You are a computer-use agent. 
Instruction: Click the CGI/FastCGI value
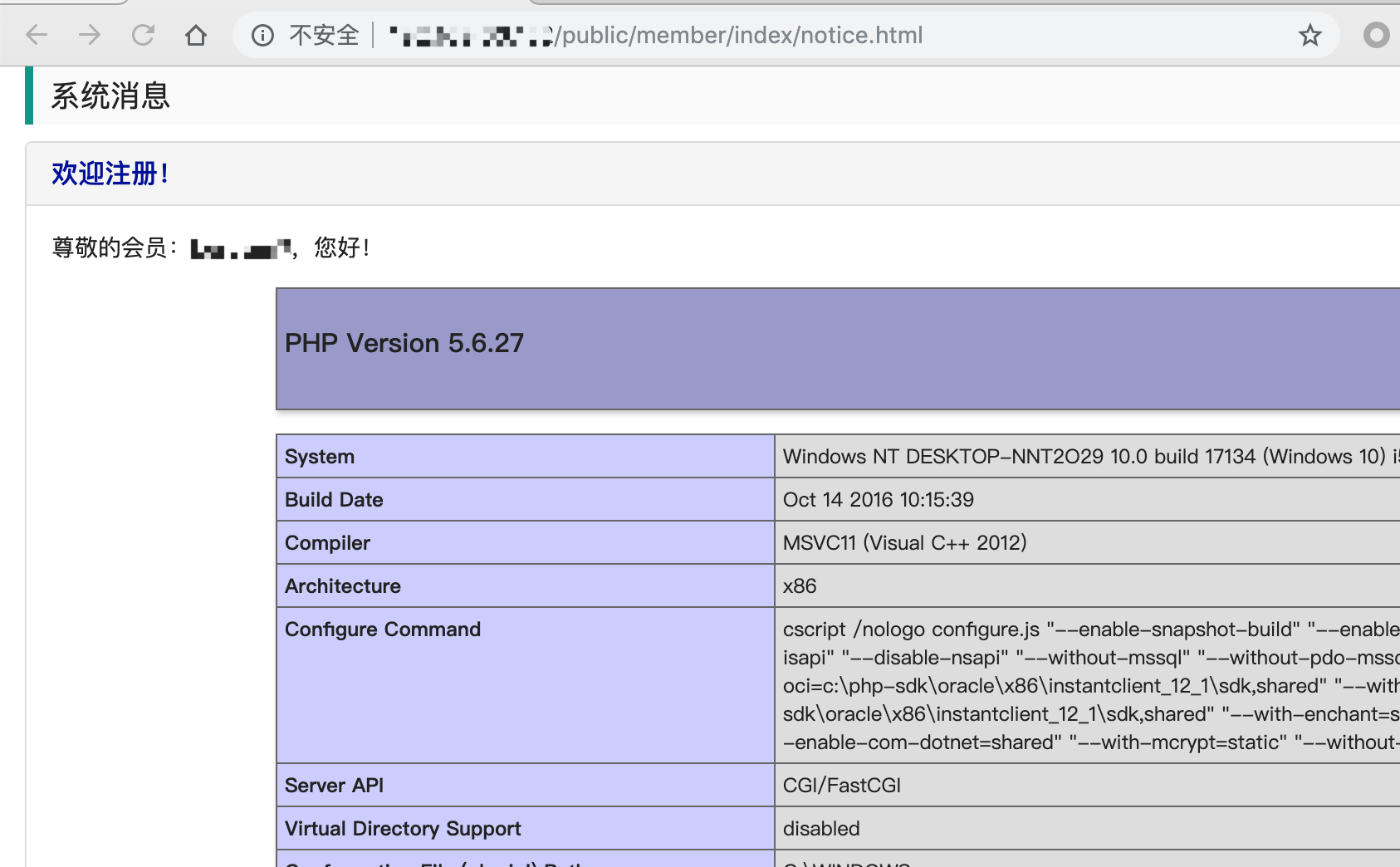tap(1087, 785)
